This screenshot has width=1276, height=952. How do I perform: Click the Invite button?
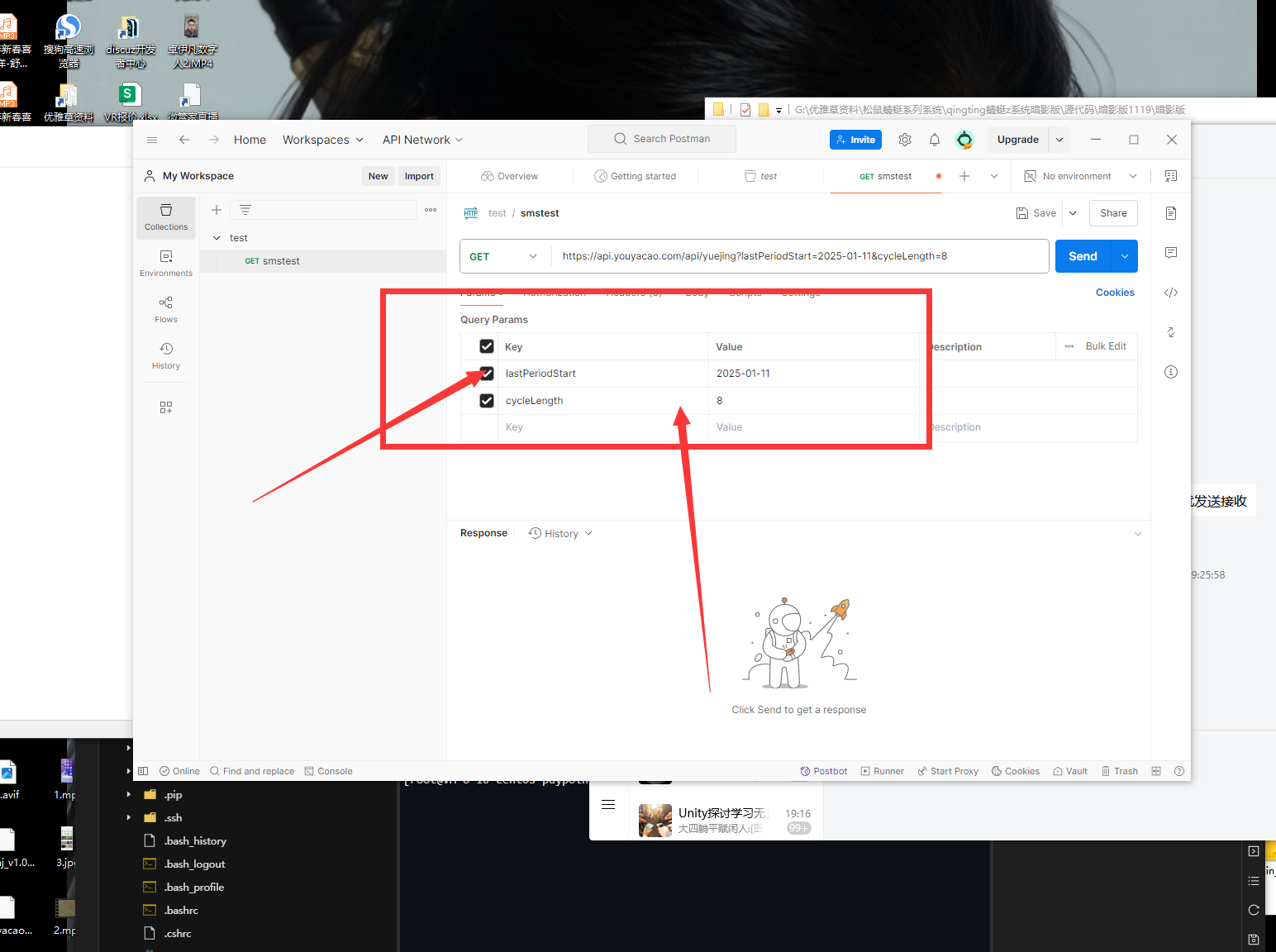point(855,140)
